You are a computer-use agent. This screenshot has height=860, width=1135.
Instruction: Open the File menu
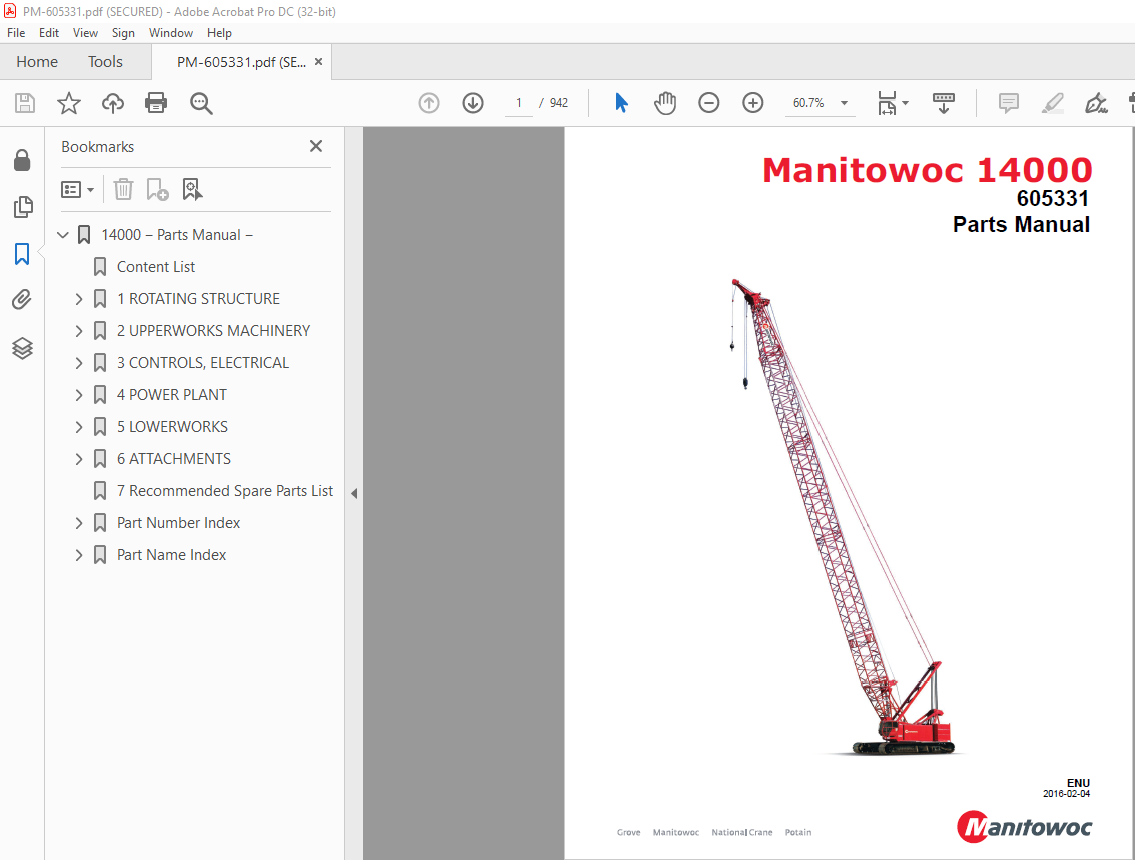[x=16, y=33]
